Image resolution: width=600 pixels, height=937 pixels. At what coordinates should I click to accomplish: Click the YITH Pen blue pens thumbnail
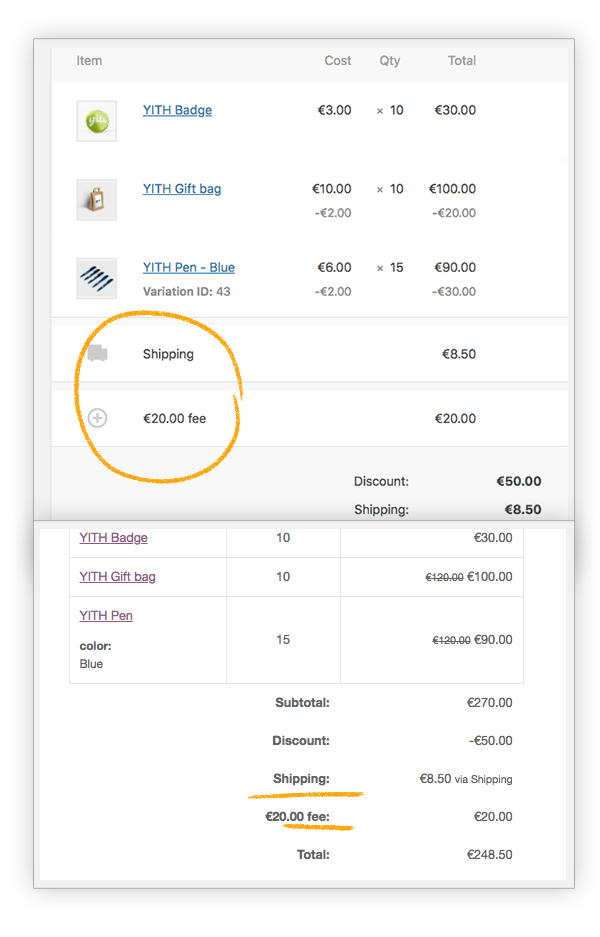tap(97, 278)
